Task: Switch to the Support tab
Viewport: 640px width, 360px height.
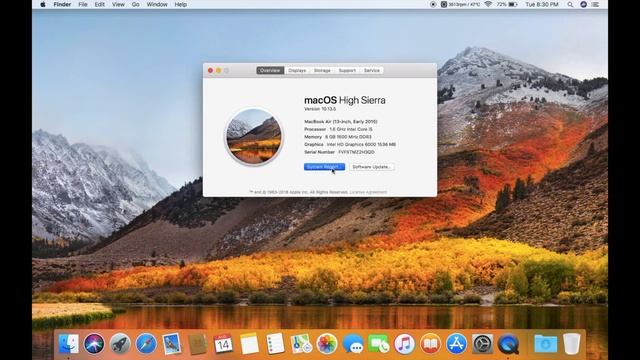Action: point(347,71)
